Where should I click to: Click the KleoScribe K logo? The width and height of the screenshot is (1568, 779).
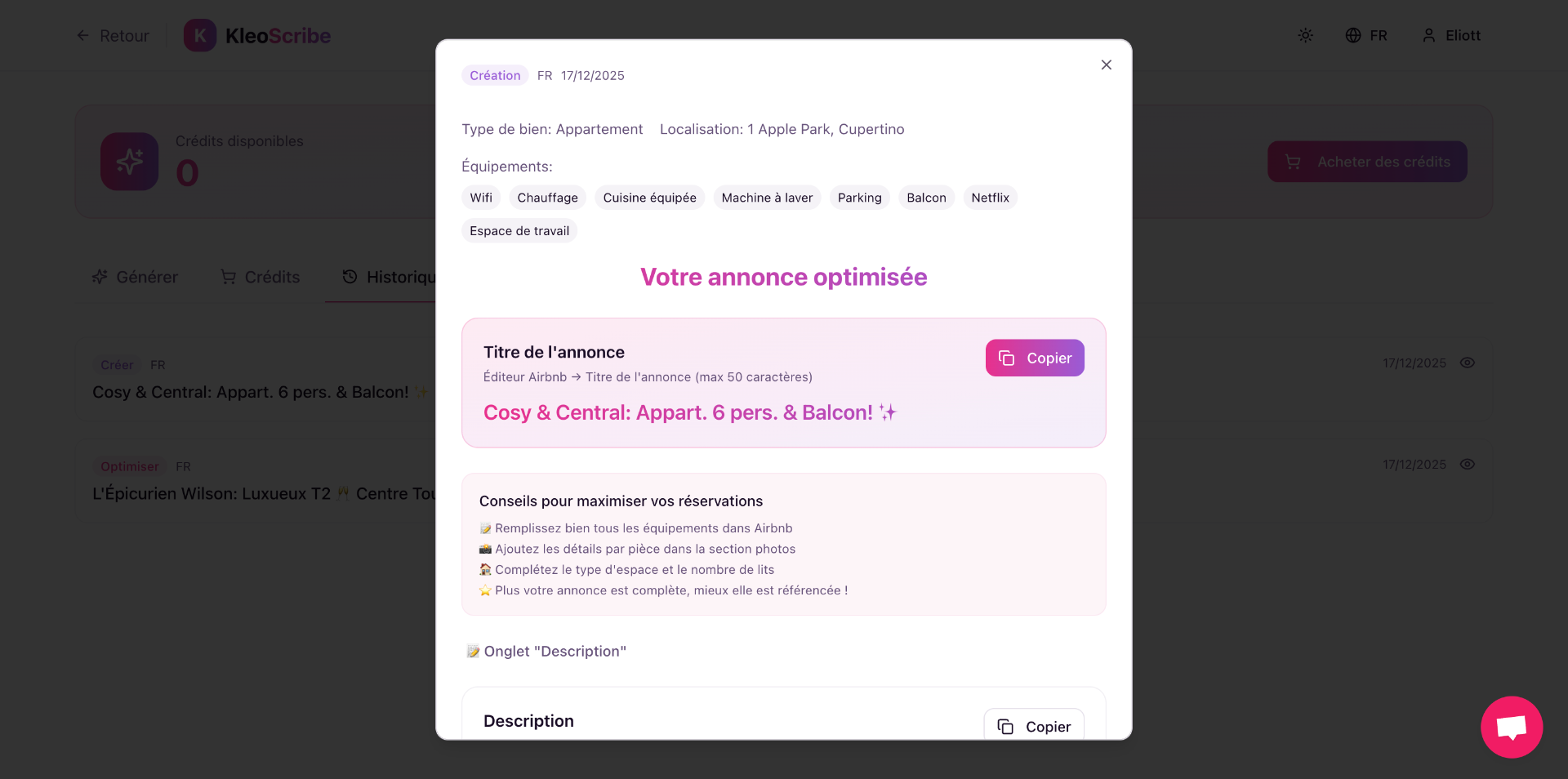[x=200, y=35]
